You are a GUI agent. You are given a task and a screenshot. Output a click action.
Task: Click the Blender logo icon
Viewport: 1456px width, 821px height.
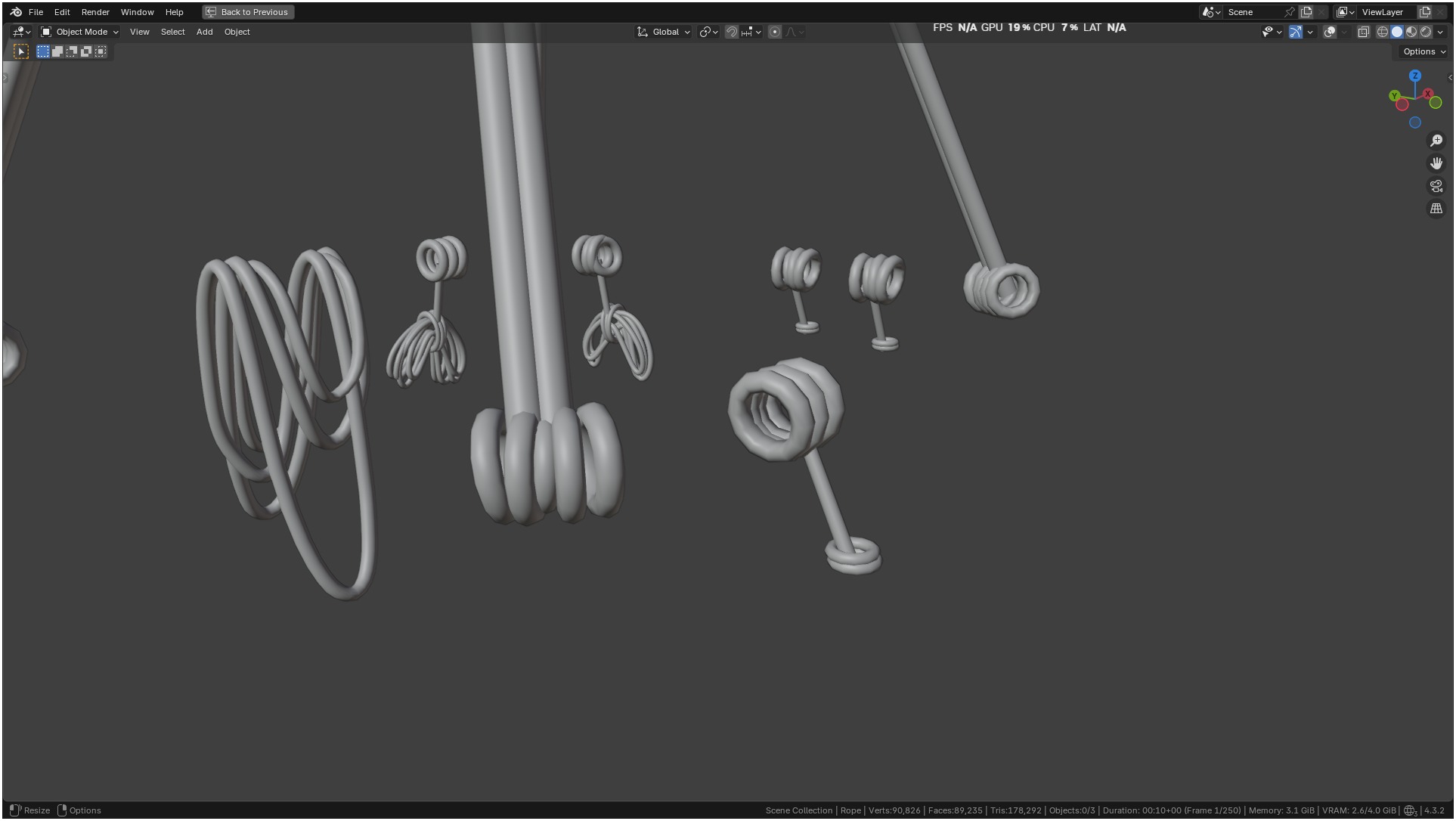click(16, 12)
